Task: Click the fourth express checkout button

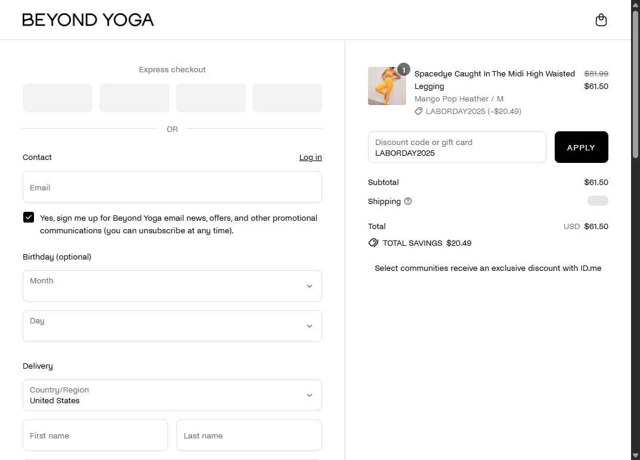Action: pyautogui.click(x=287, y=98)
